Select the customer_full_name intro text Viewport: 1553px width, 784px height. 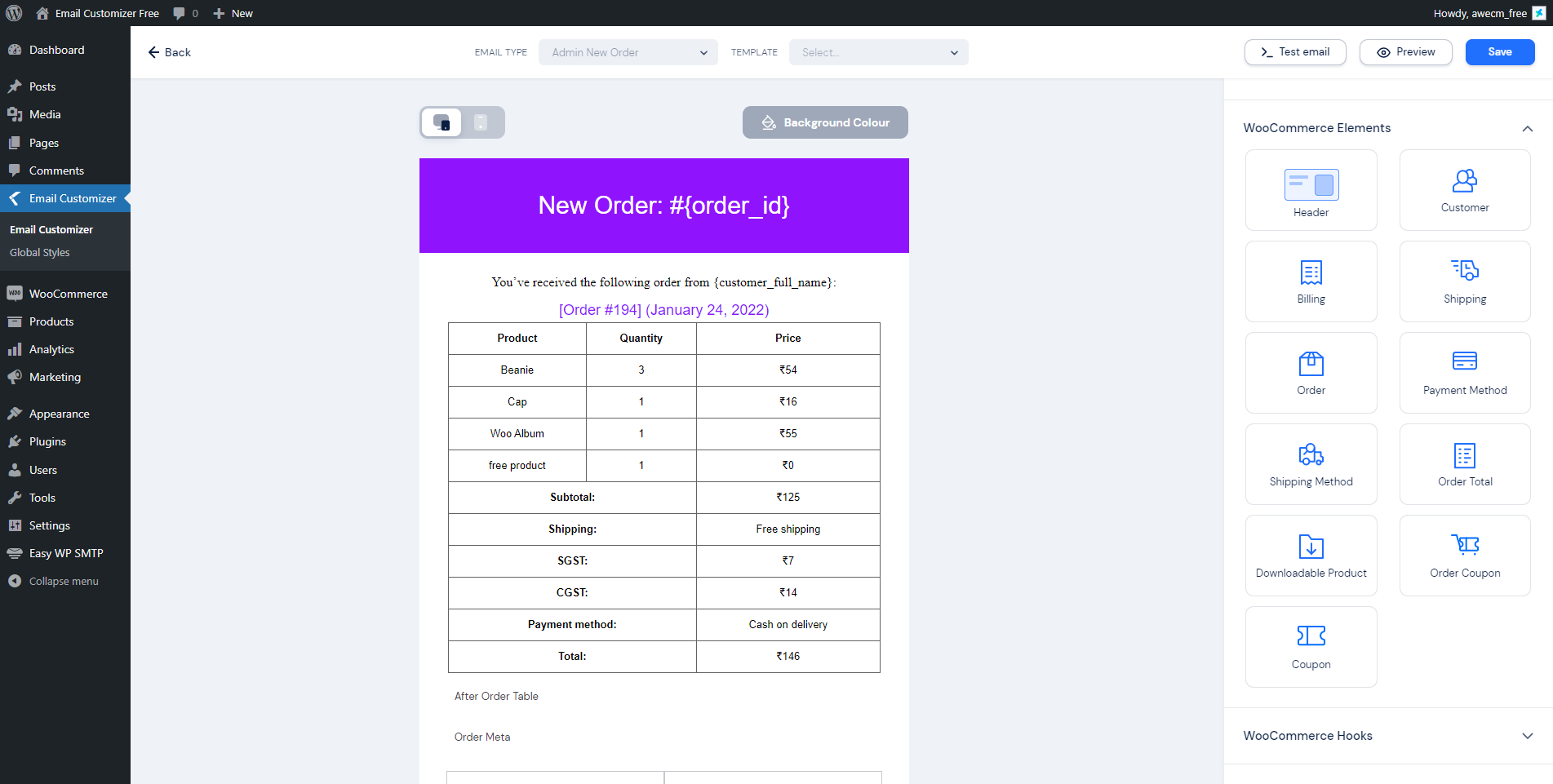tap(664, 282)
